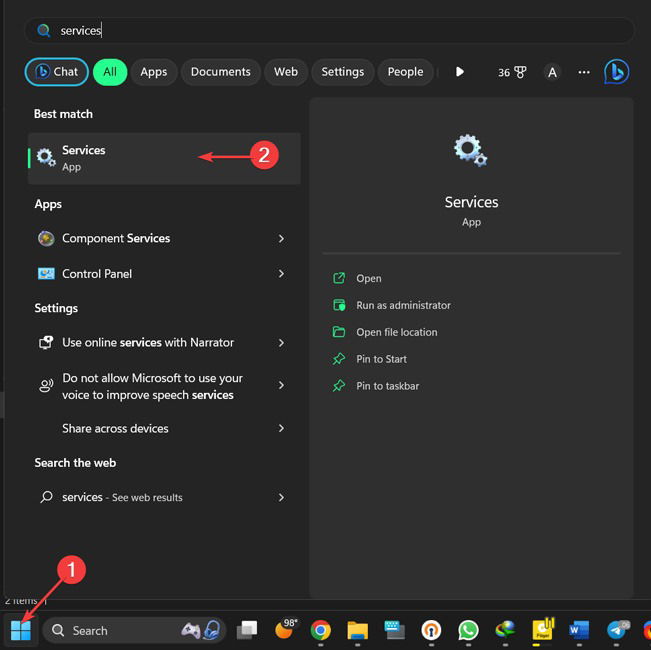
Task: Expand the Component Services result chevron
Action: [281, 239]
